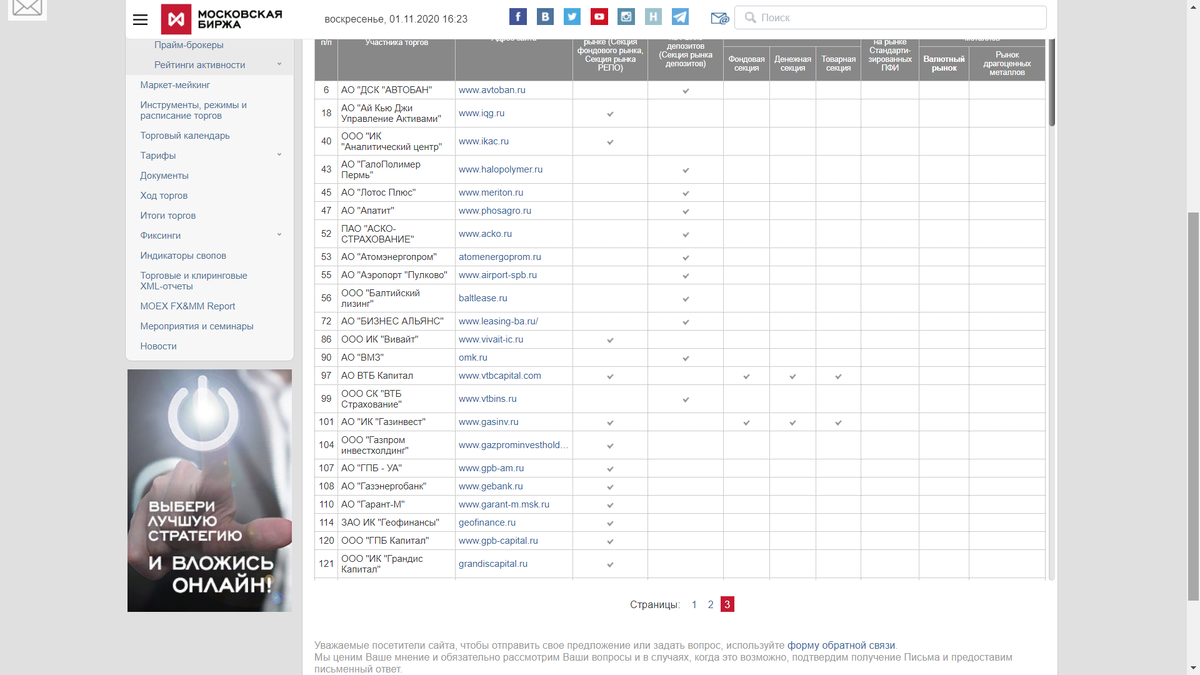Open Индикаторы свопов sidebar item
Screen dimensions: 1200x675
[183, 255]
